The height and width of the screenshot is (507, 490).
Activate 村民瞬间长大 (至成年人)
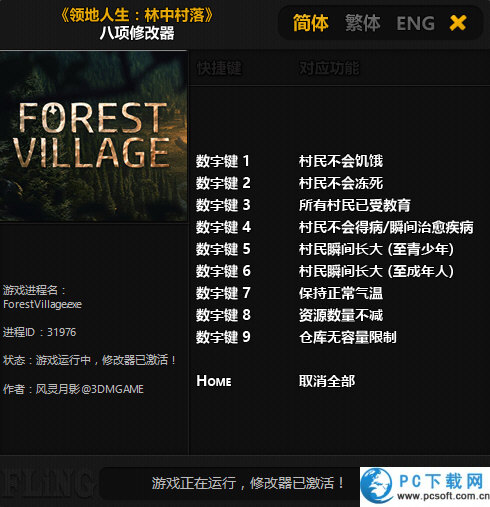tap(376, 271)
